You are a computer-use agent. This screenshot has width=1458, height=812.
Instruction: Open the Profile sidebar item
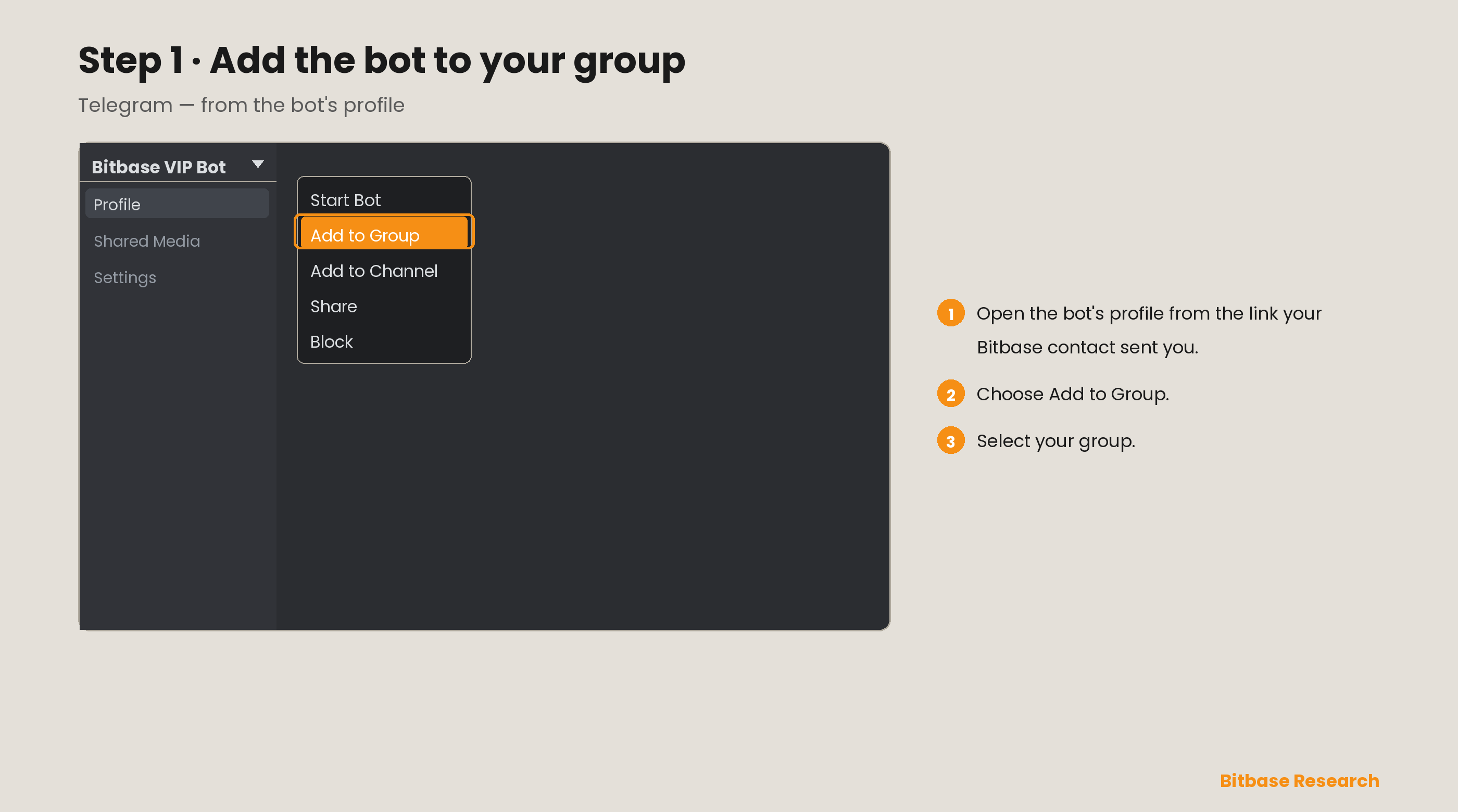(x=177, y=204)
